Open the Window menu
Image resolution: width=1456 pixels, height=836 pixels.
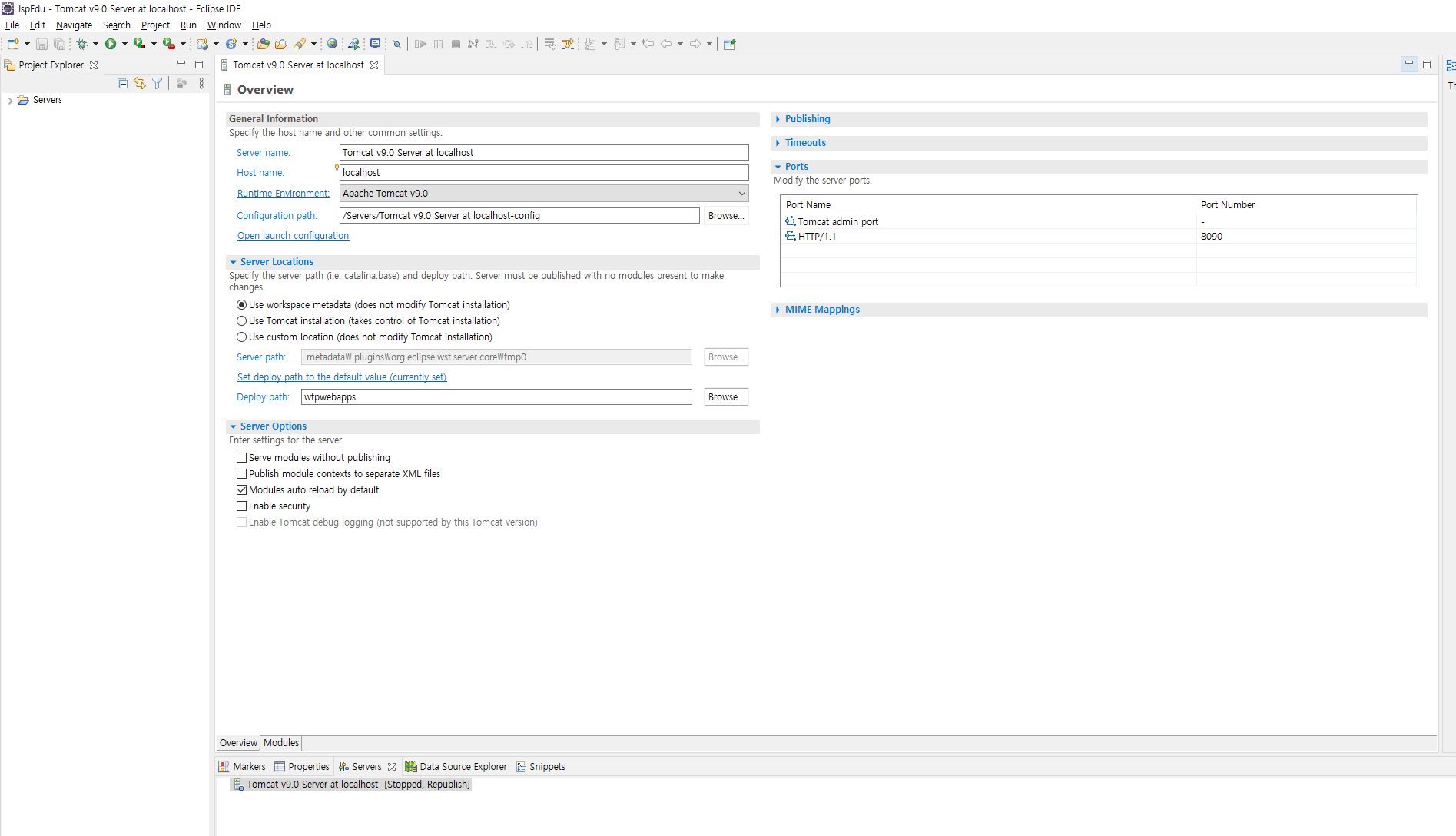(224, 25)
